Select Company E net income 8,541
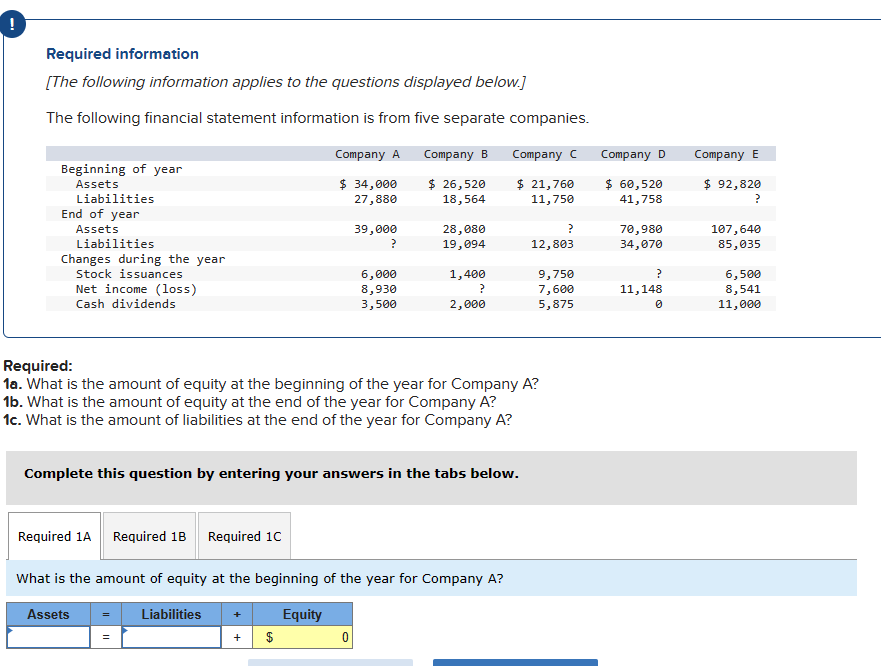Image resolution: width=881 pixels, height=666 pixels. 743,289
